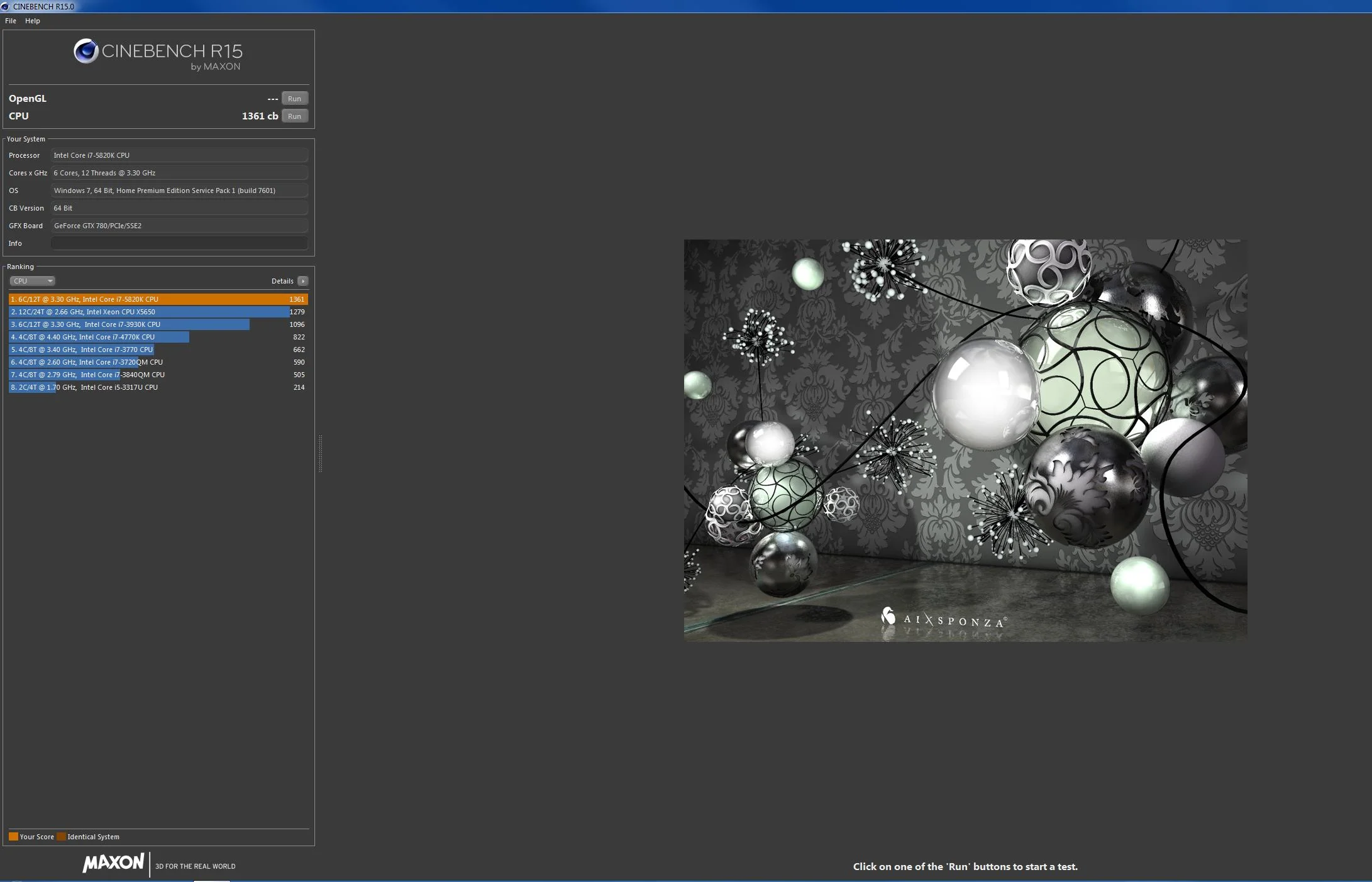Click the Cinebench R15 logo icon

tap(86, 51)
